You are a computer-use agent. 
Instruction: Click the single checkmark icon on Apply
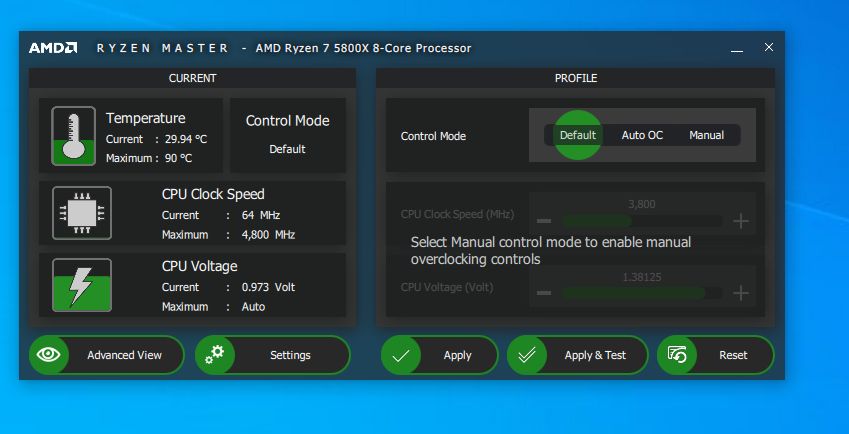pos(401,356)
